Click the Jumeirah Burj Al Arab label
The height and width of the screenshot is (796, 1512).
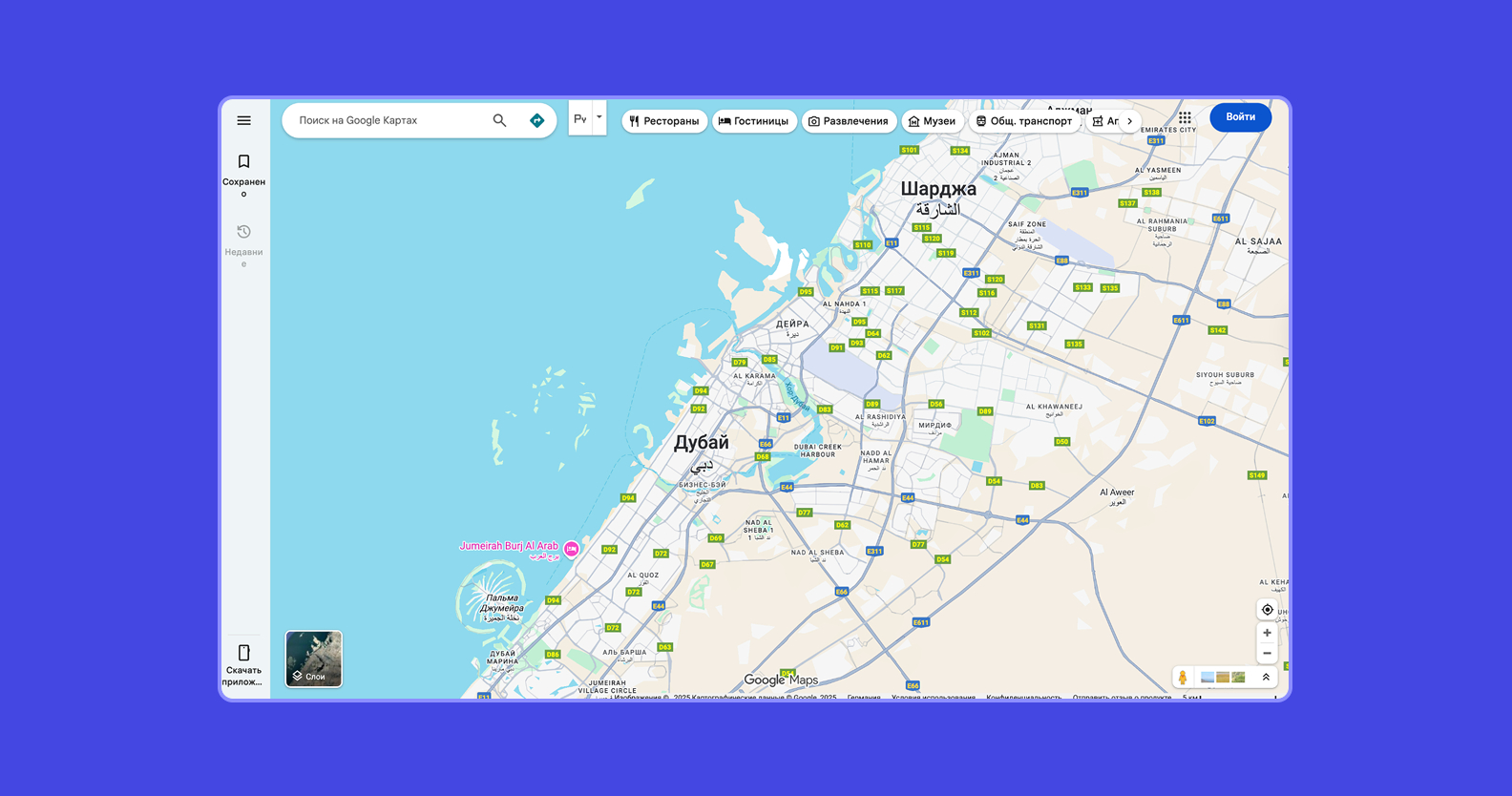(x=509, y=546)
